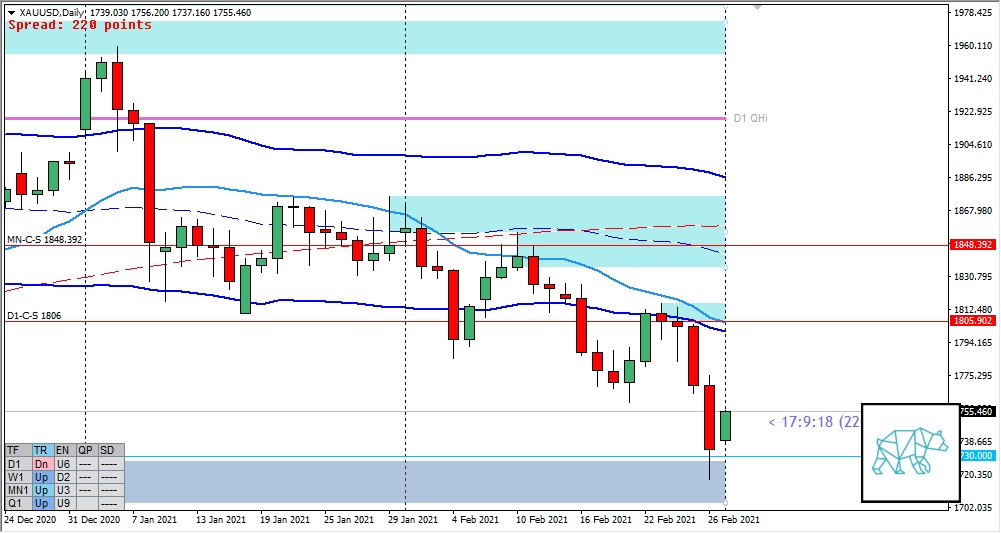Click the 4 Feb 2021 date on time axis

coord(477,520)
